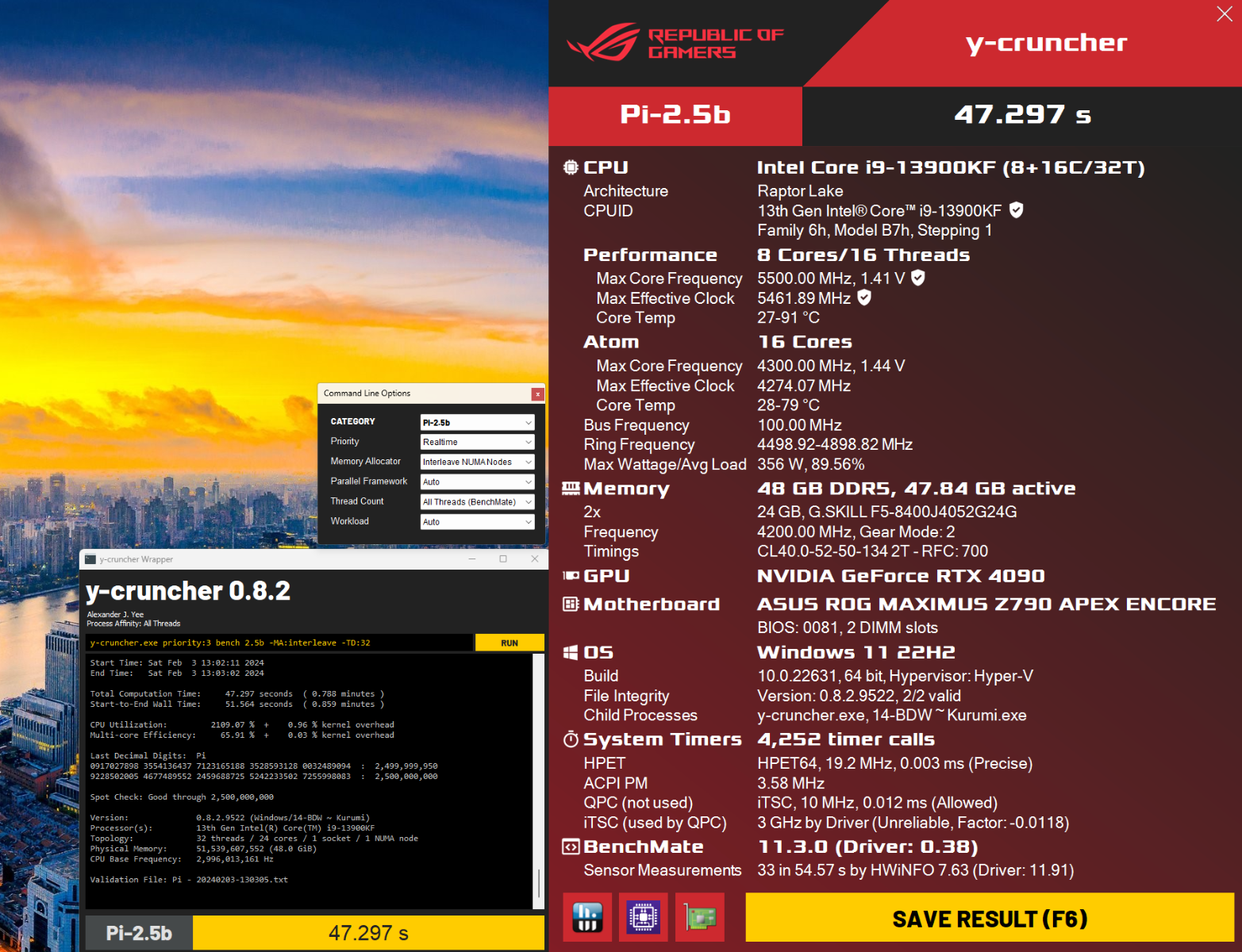The image size is (1242, 952).
Task: Close the Command Line Options window
Action: click(537, 393)
